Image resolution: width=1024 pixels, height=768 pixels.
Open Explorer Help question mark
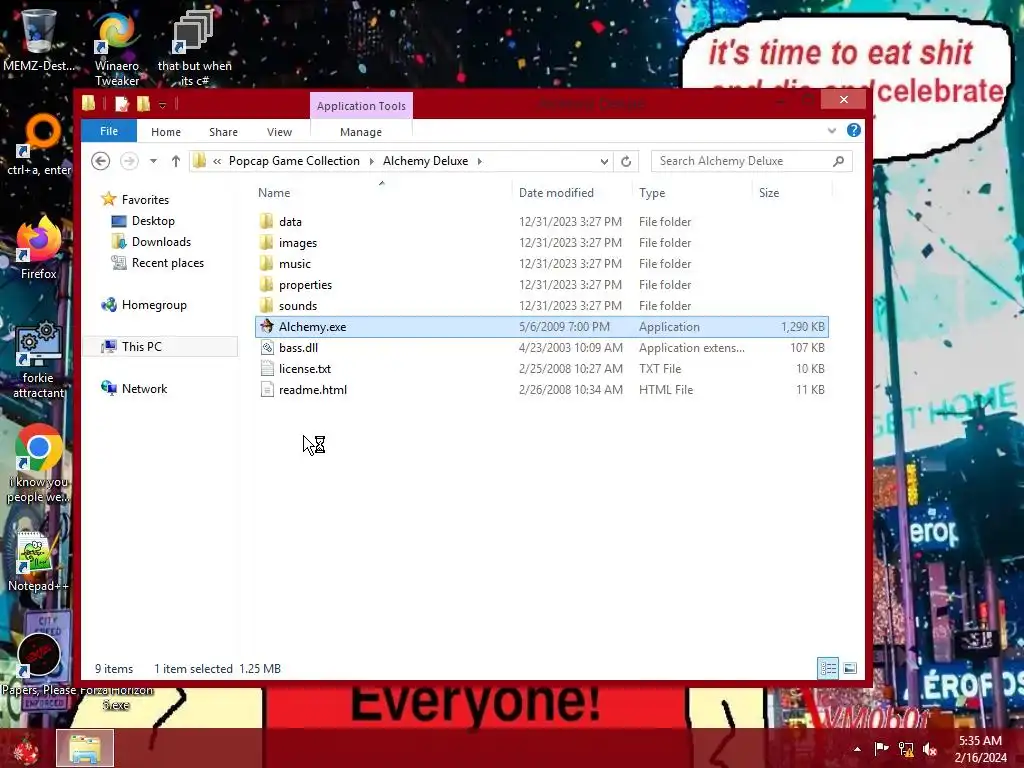pyautogui.click(x=854, y=130)
